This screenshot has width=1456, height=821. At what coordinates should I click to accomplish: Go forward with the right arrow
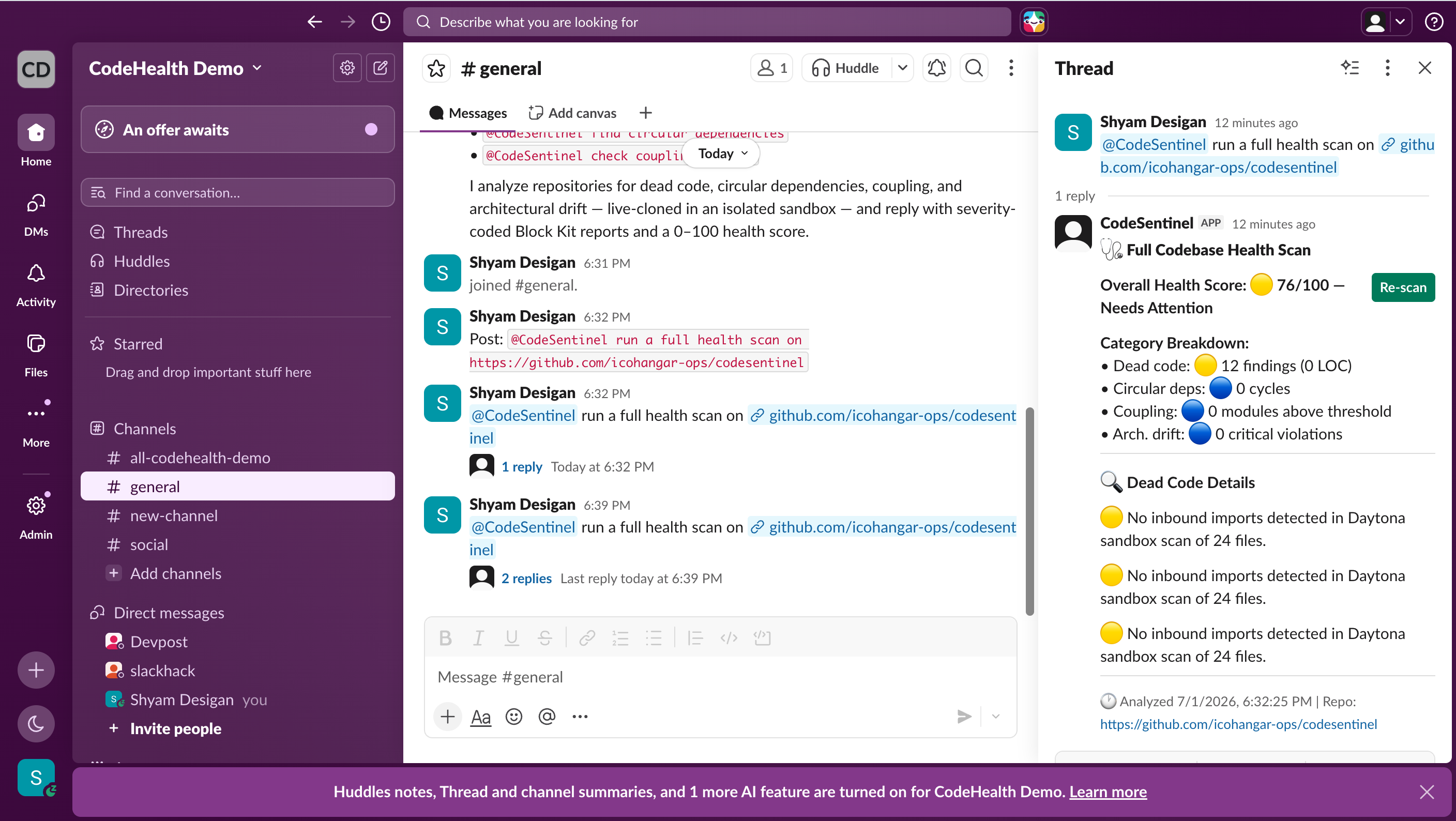click(x=347, y=22)
